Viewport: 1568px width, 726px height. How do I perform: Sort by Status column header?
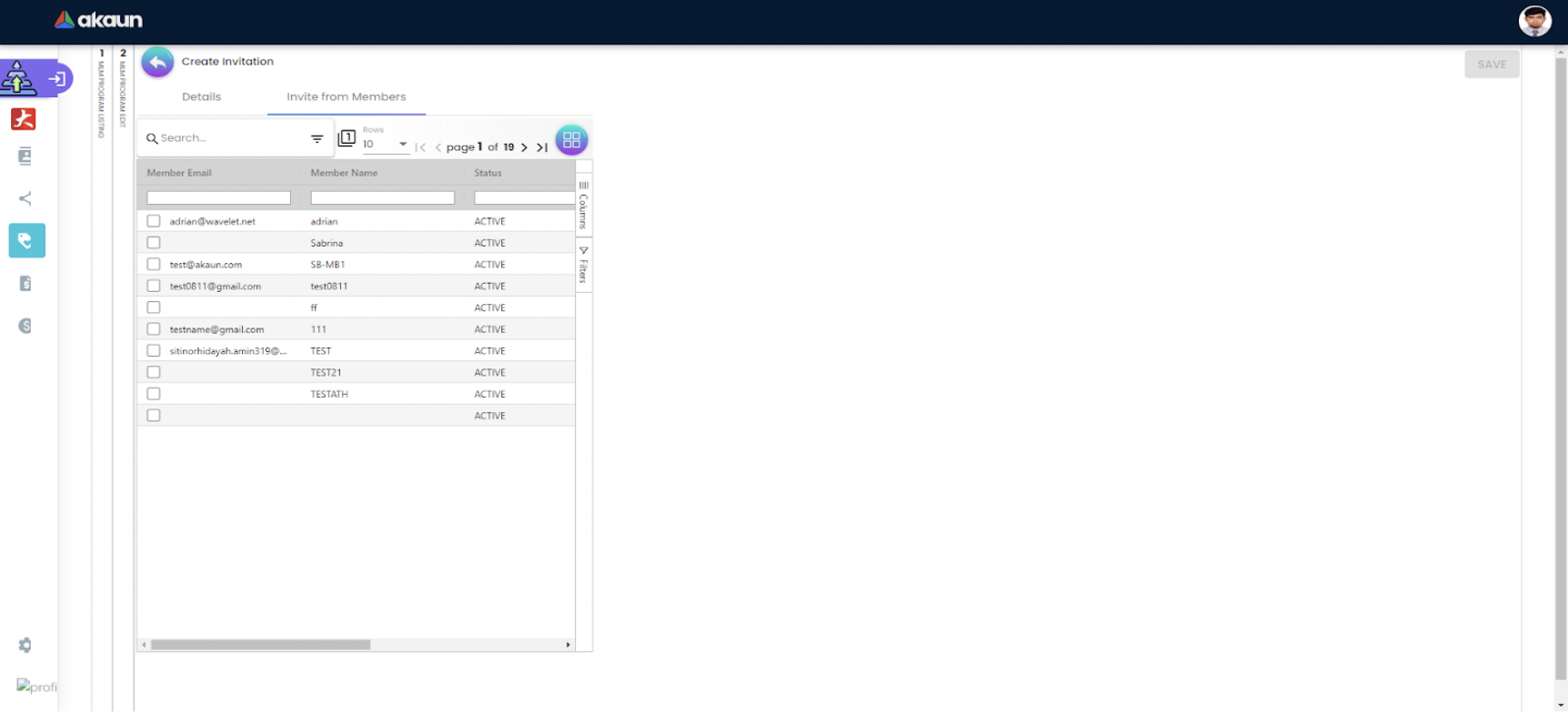pos(487,173)
